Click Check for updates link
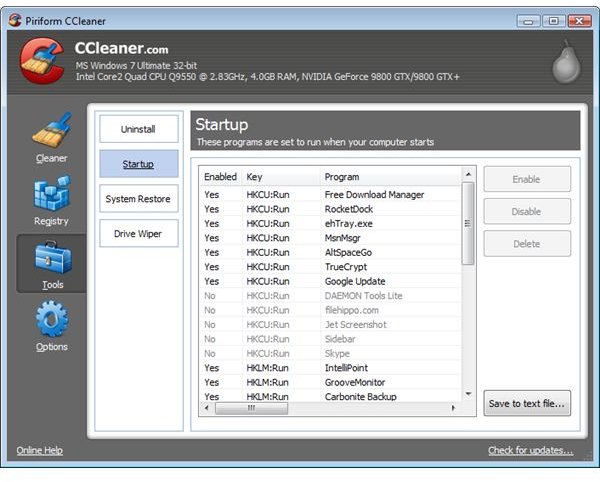The image size is (600, 482). point(530,450)
